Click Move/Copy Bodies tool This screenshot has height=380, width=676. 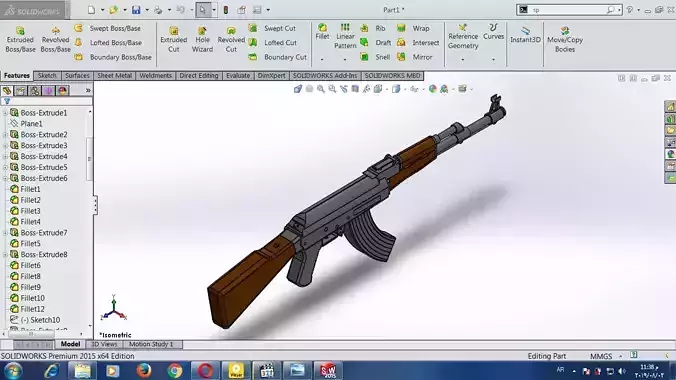[565, 39]
